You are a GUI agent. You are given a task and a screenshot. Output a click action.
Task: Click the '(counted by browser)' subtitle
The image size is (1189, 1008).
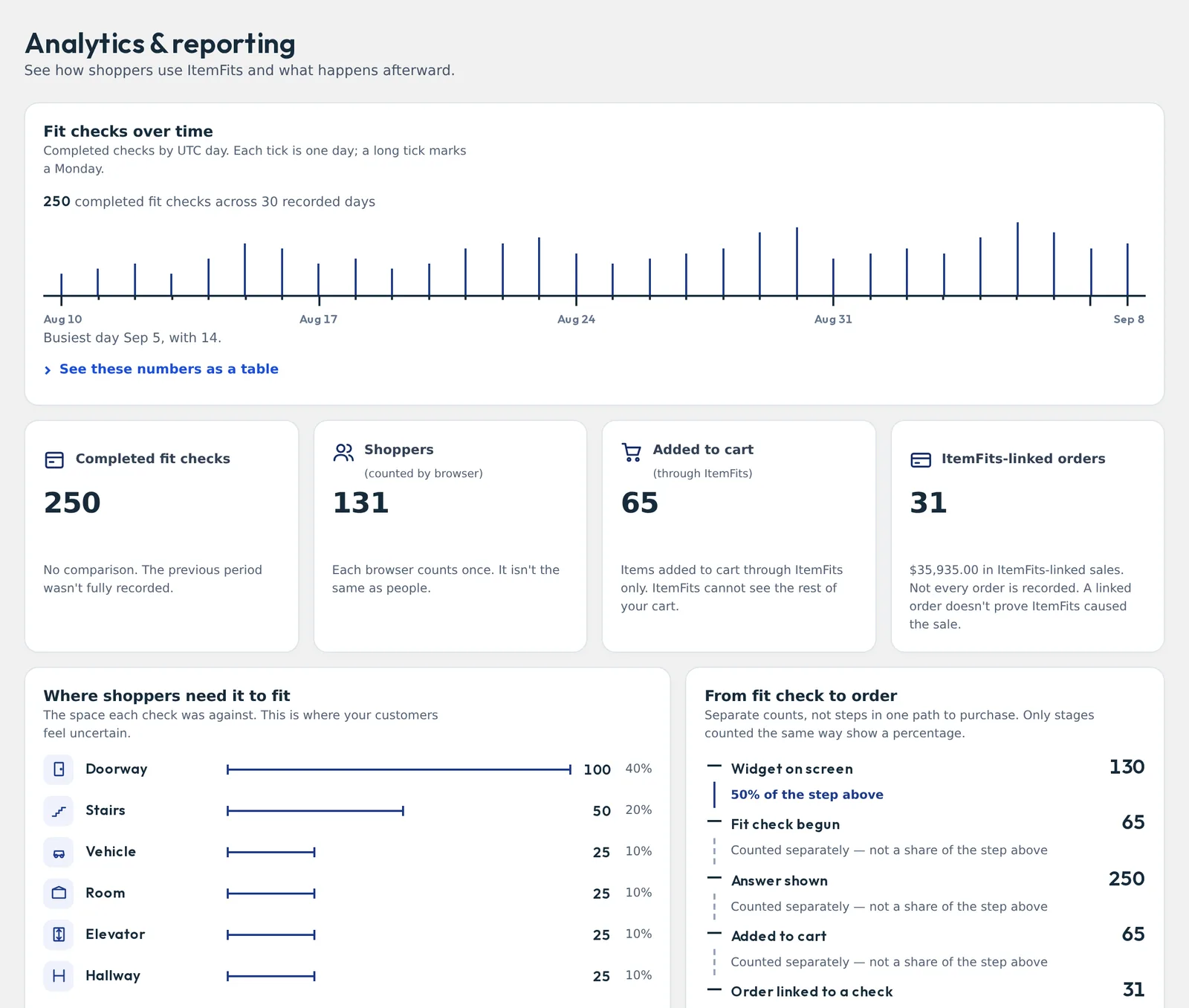(x=423, y=474)
